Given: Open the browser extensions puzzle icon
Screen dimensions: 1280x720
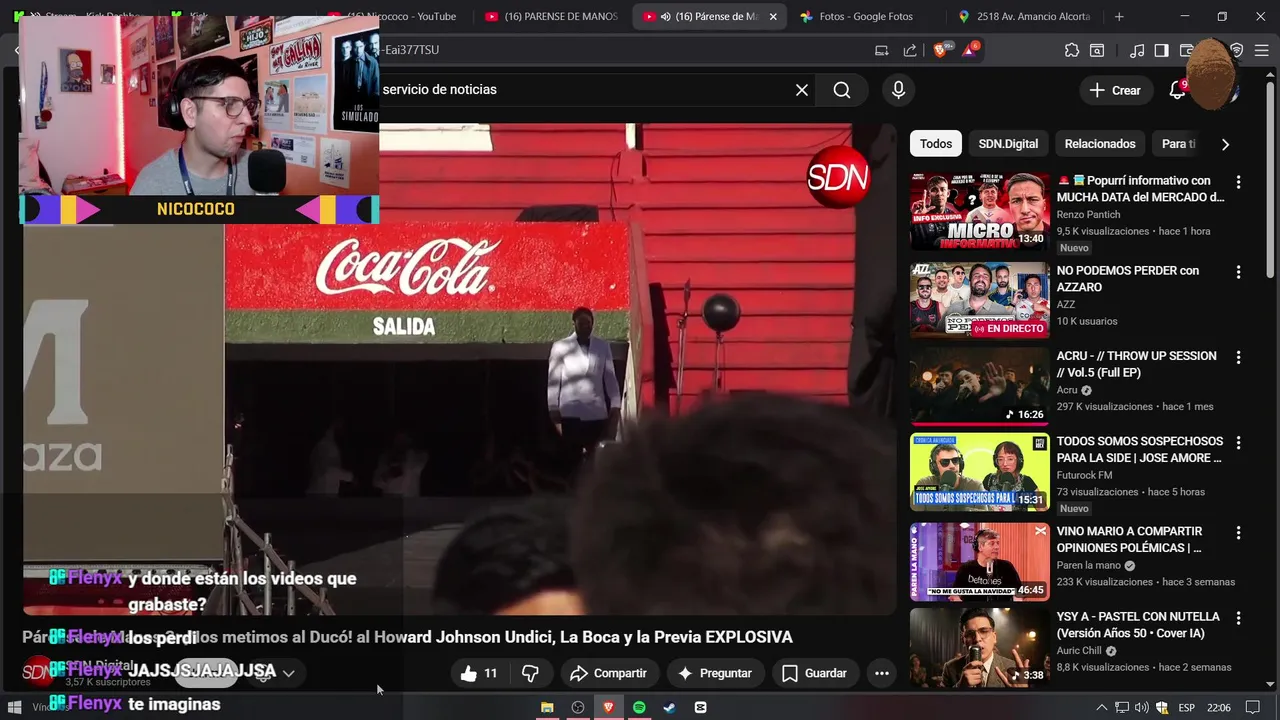Looking at the screenshot, I should pos(1072,50).
